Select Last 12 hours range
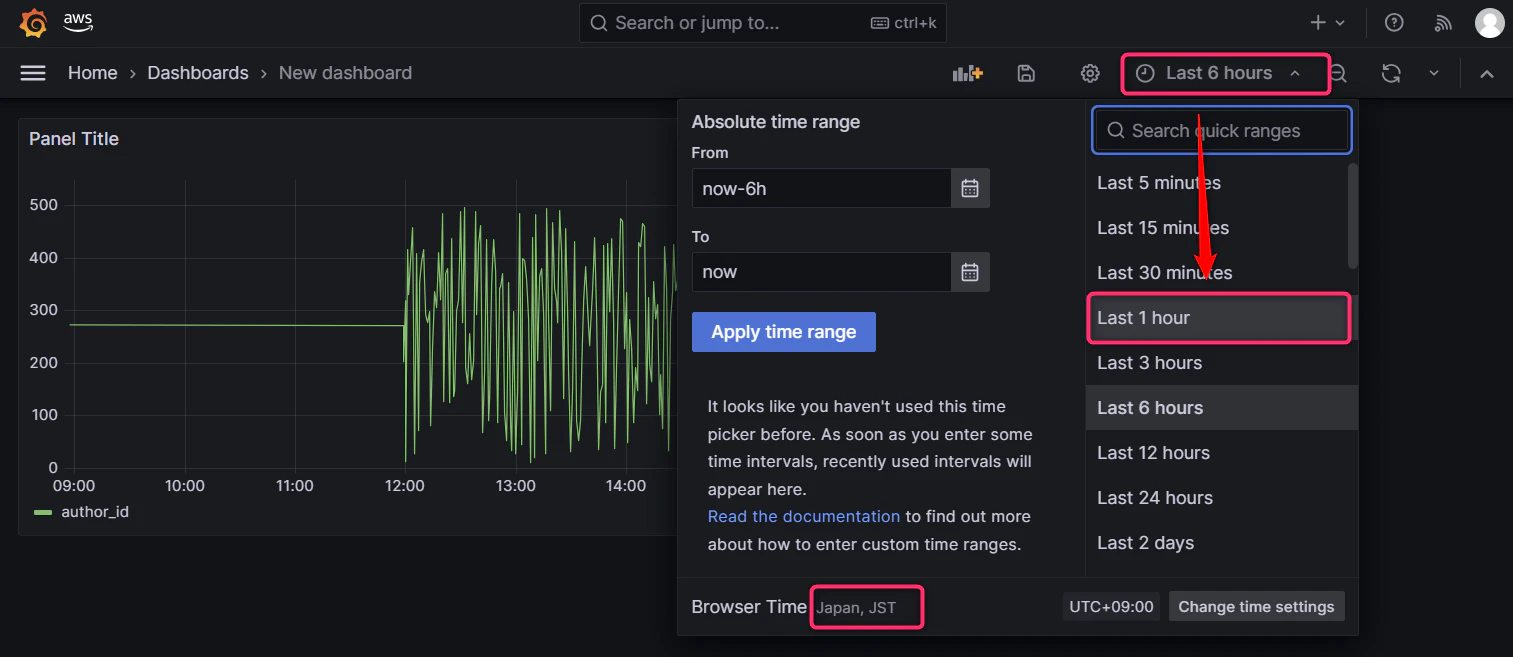The height and width of the screenshot is (657, 1513). tap(1221, 453)
